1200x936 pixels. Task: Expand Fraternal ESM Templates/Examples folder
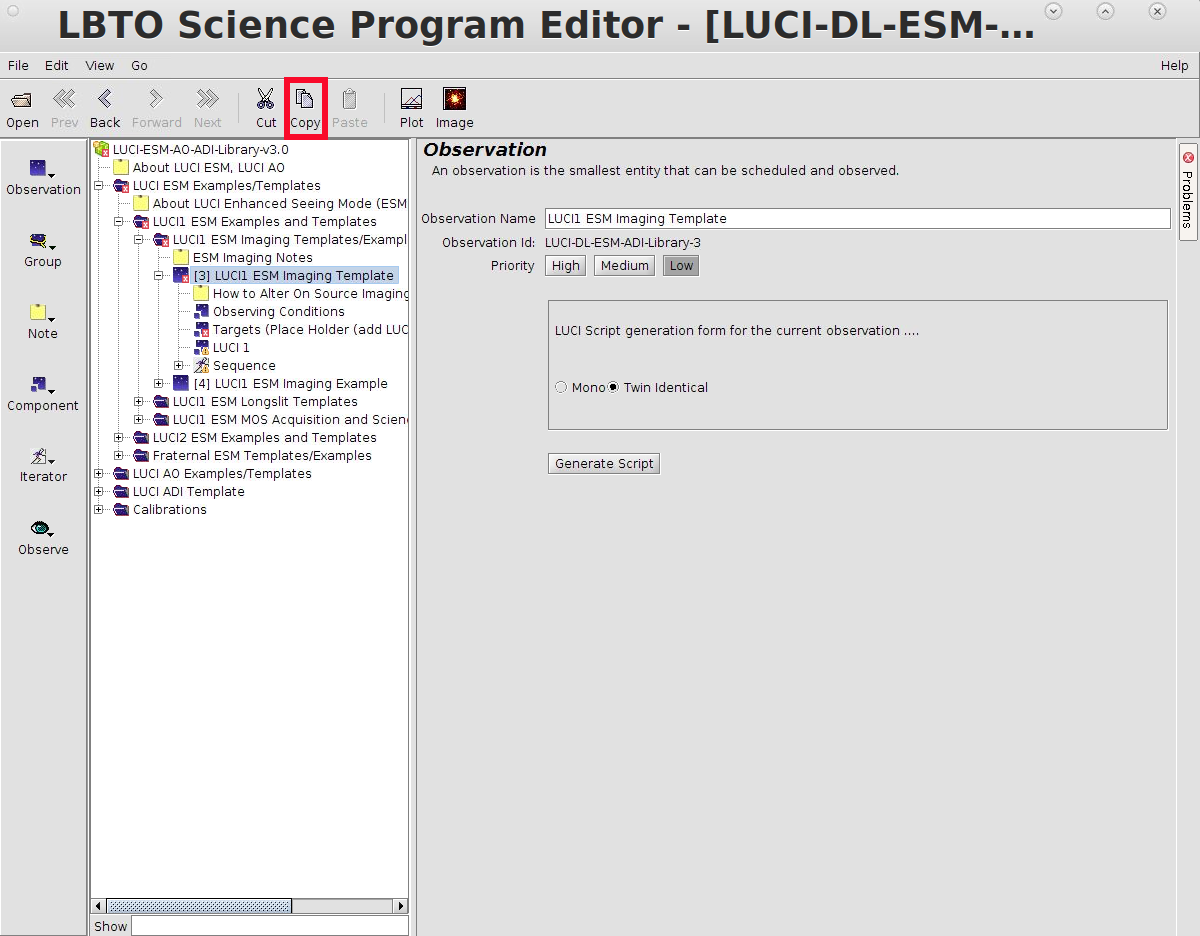coord(119,455)
